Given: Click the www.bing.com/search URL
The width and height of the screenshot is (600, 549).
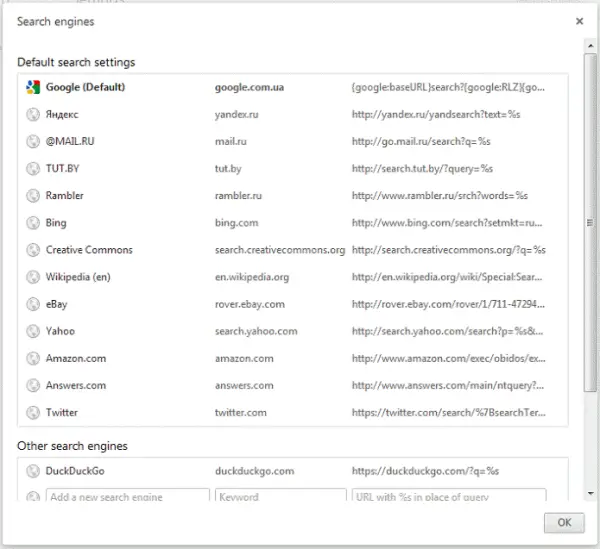Looking at the screenshot, I should click(x=447, y=223).
